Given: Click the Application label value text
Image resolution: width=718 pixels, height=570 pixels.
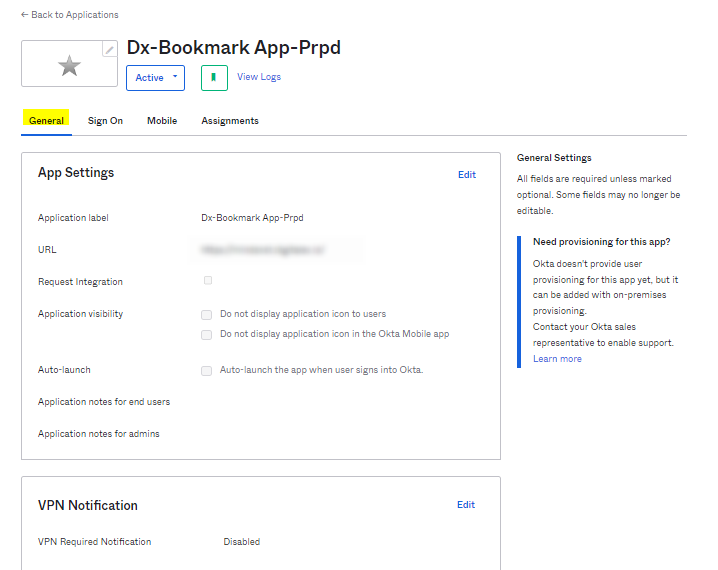Looking at the screenshot, I should click(x=252, y=217).
